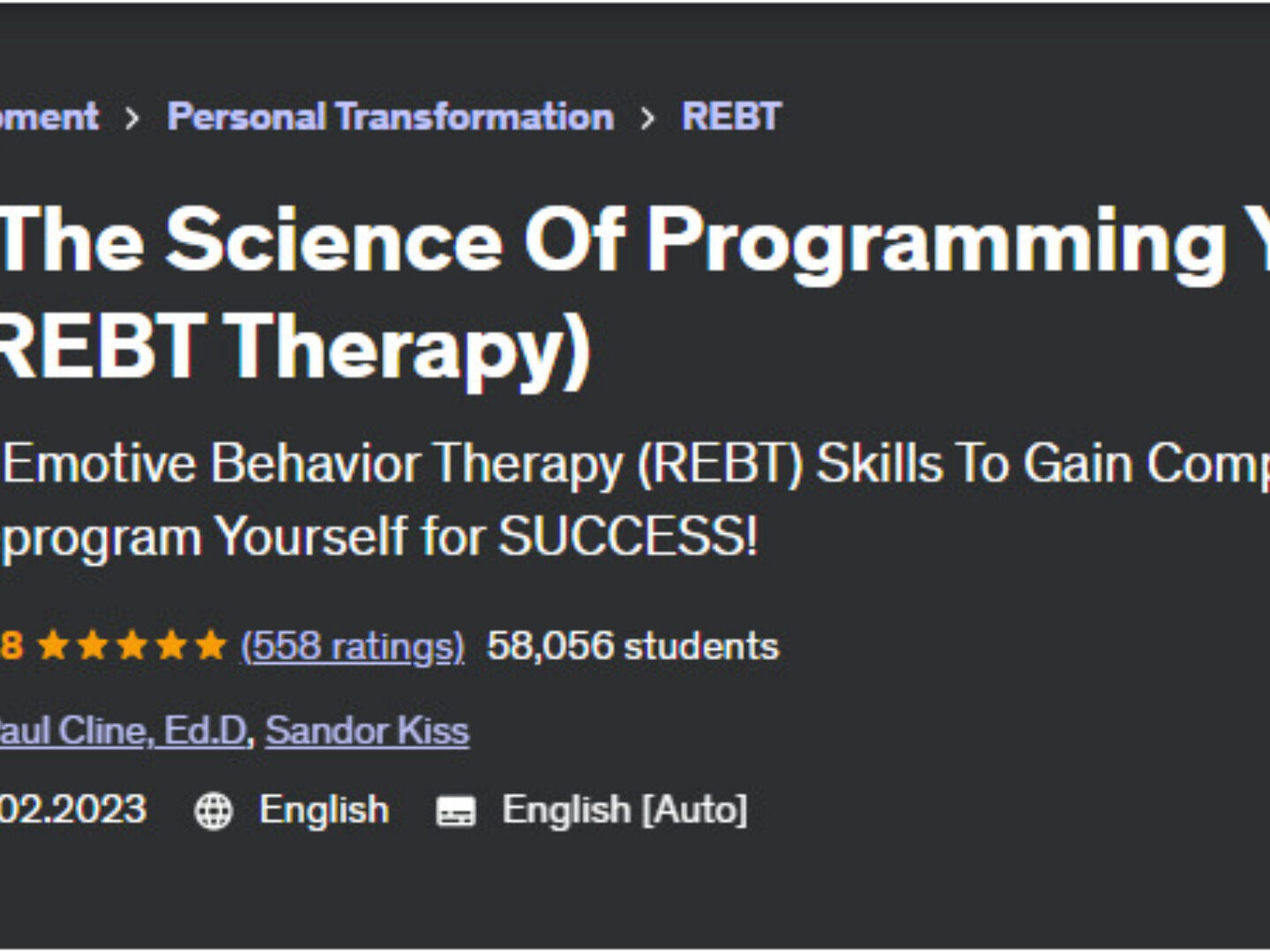1270x952 pixels.
Task: Click subtitle line ending "Yourself for SUCCESS!"
Action: pyautogui.click(x=379, y=536)
